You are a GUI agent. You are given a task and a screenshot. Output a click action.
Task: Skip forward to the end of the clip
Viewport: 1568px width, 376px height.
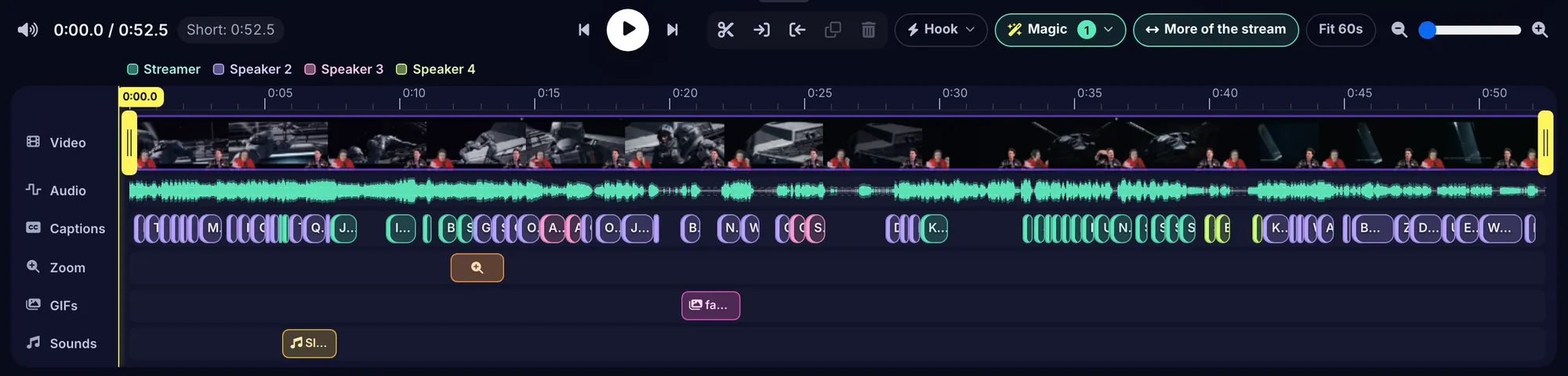[x=672, y=30]
